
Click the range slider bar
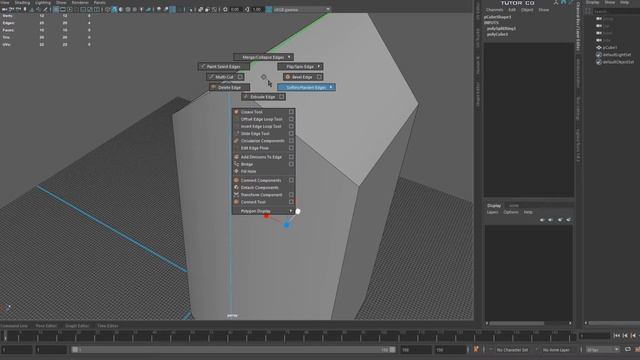233,350
